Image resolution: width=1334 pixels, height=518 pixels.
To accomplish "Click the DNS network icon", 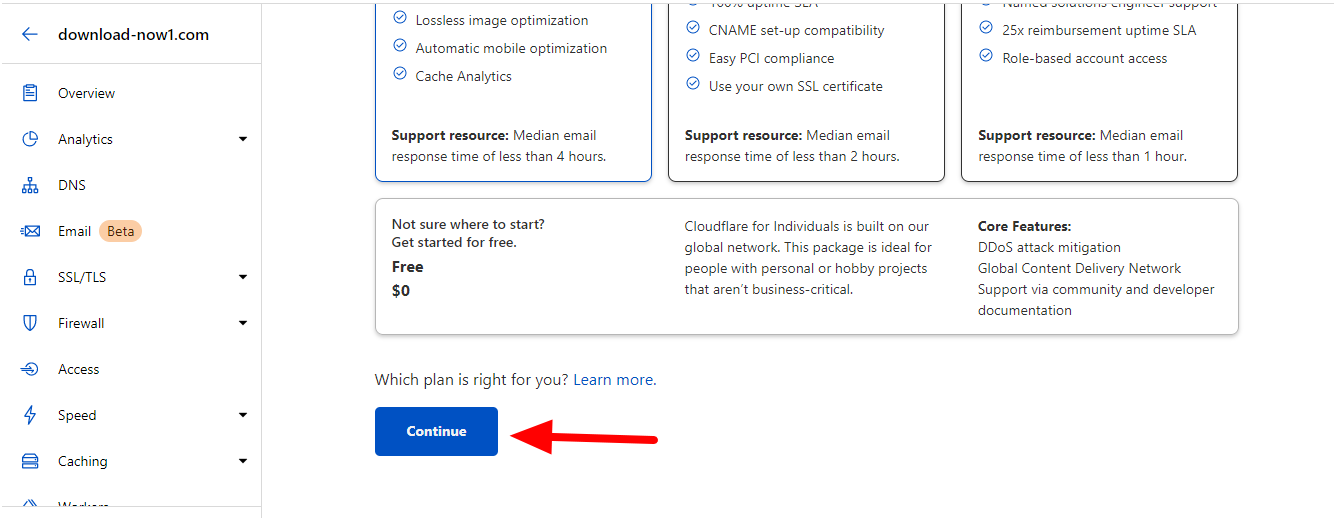I will (30, 185).
